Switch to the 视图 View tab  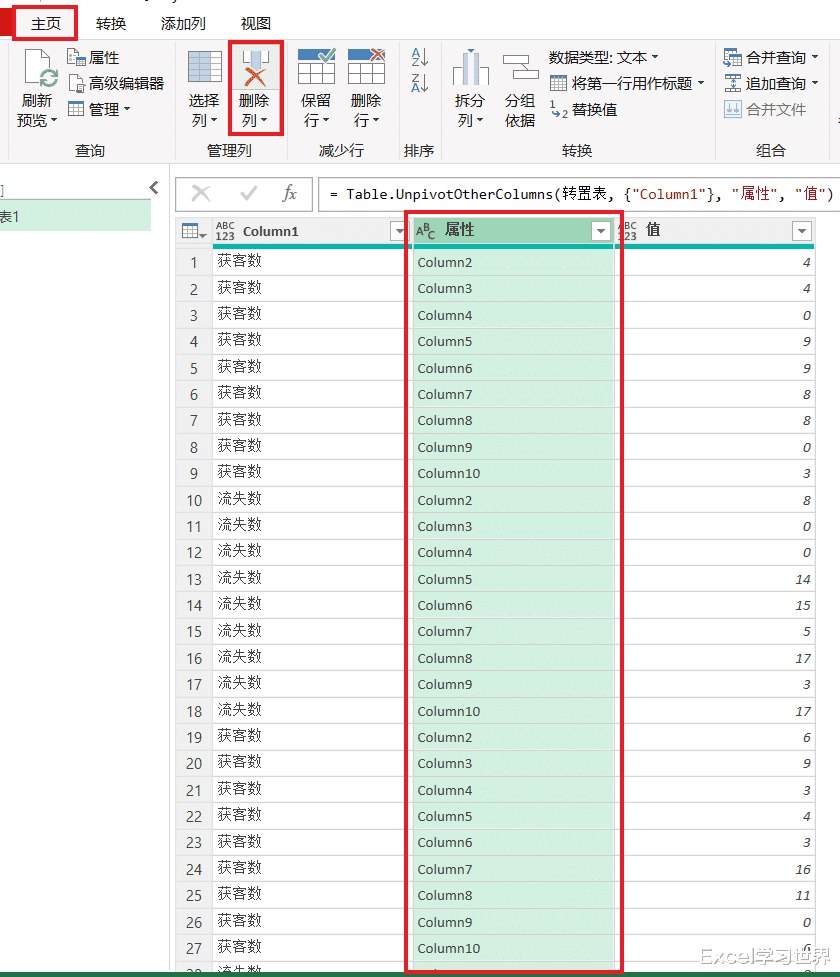pos(256,24)
